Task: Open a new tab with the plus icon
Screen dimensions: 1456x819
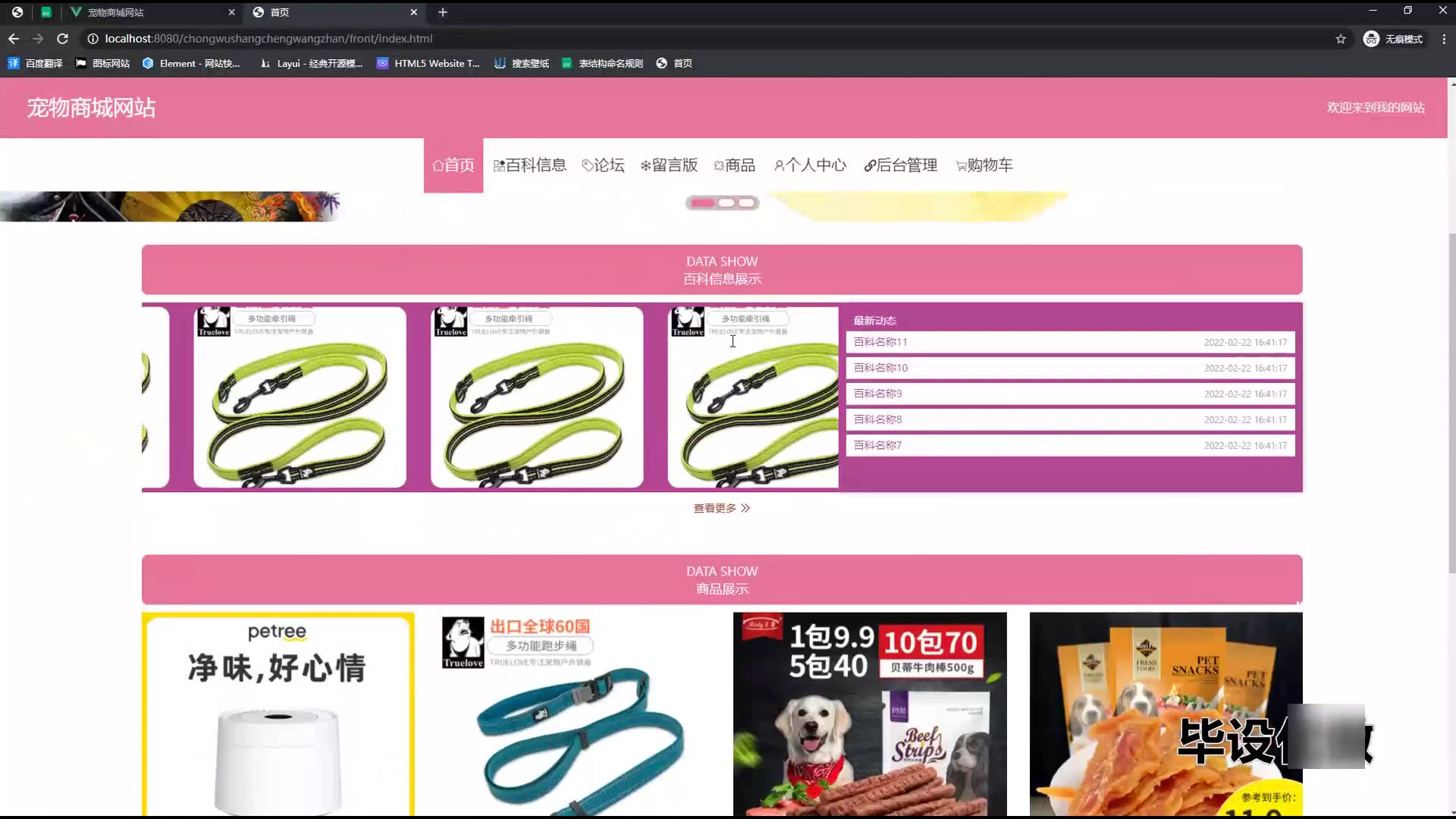Action: 443,12
